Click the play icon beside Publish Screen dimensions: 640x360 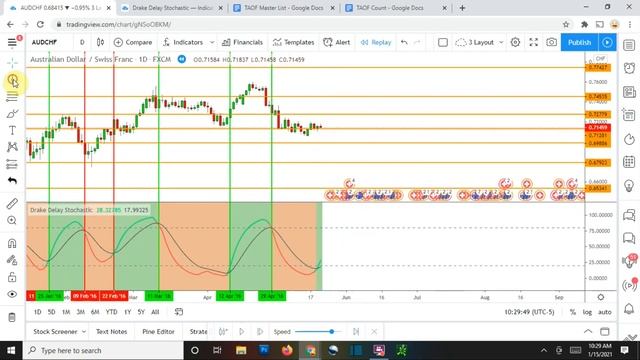[607, 42]
